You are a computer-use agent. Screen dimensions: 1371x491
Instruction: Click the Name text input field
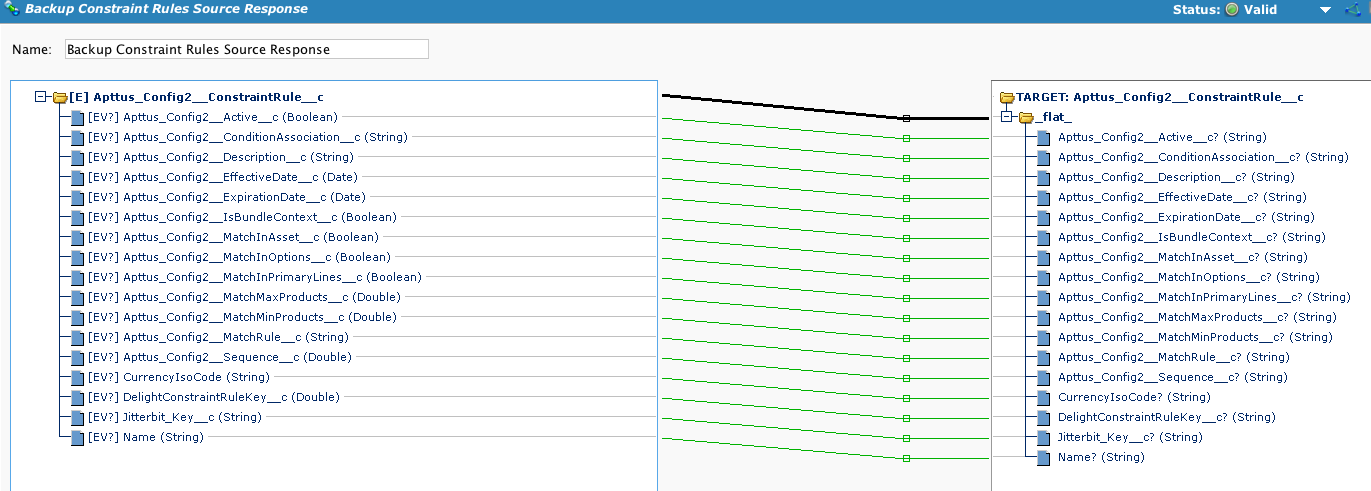246,49
